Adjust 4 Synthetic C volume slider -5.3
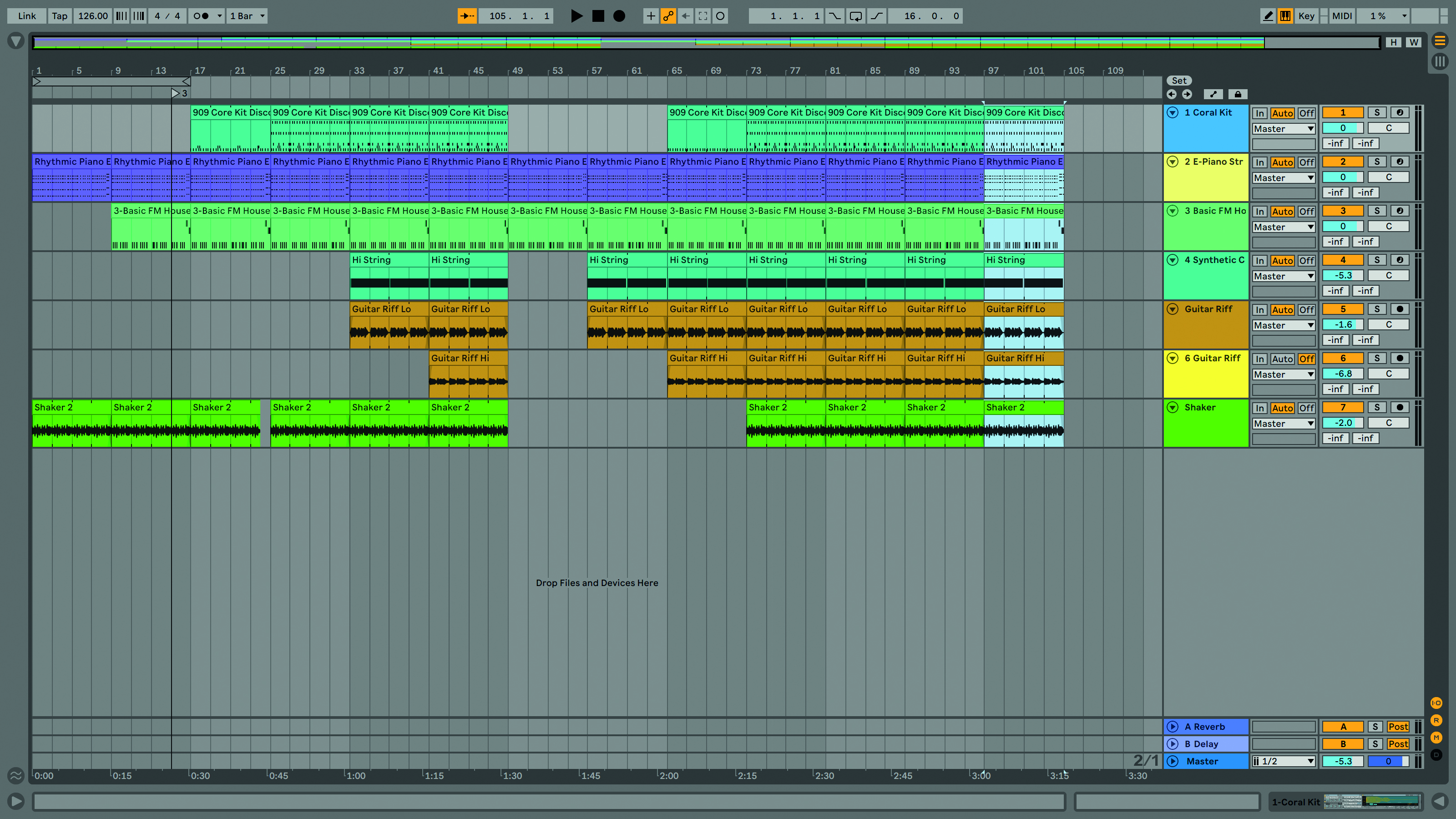The width and height of the screenshot is (1456, 819). tap(1343, 276)
